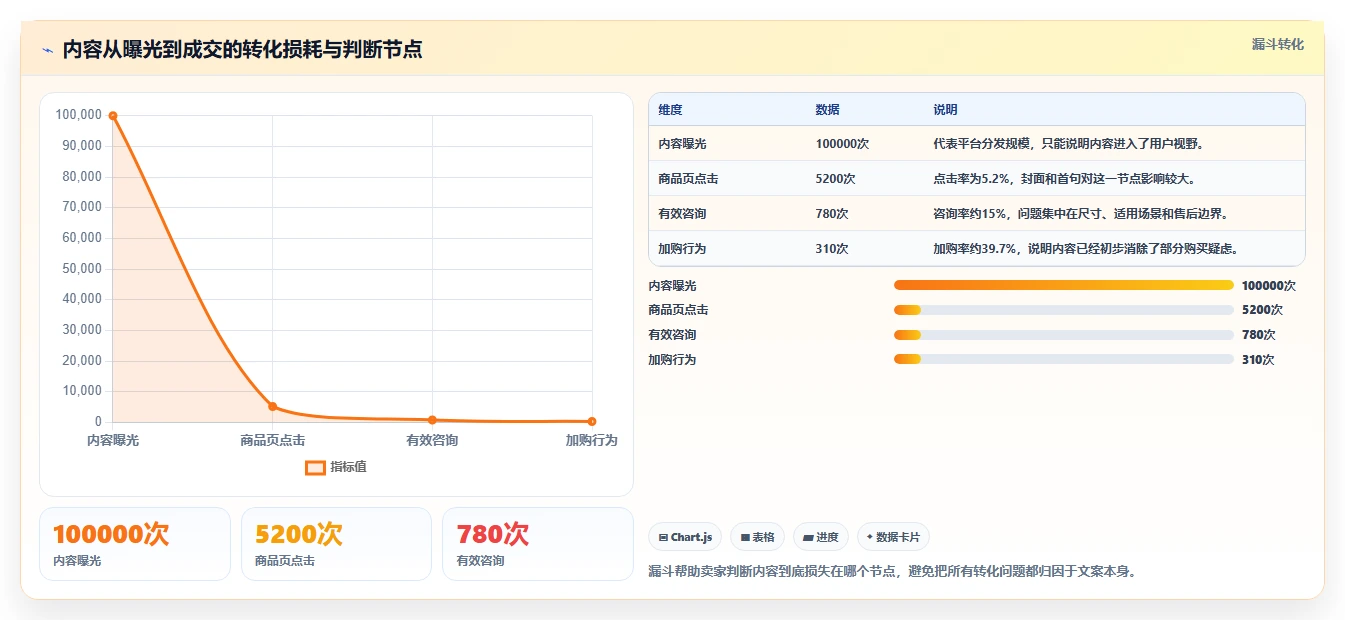Click the 说明 table header
This screenshot has height=620, width=1345.
click(x=945, y=110)
